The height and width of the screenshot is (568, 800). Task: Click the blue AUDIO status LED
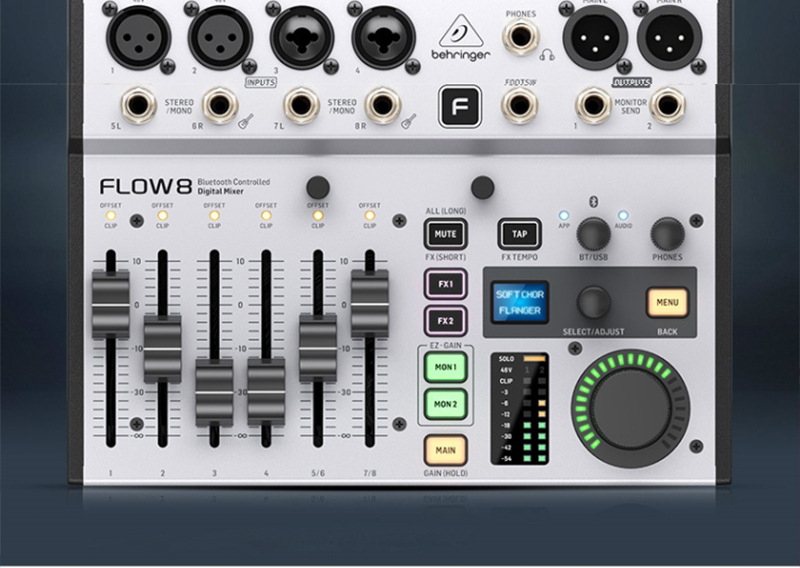pos(623,215)
